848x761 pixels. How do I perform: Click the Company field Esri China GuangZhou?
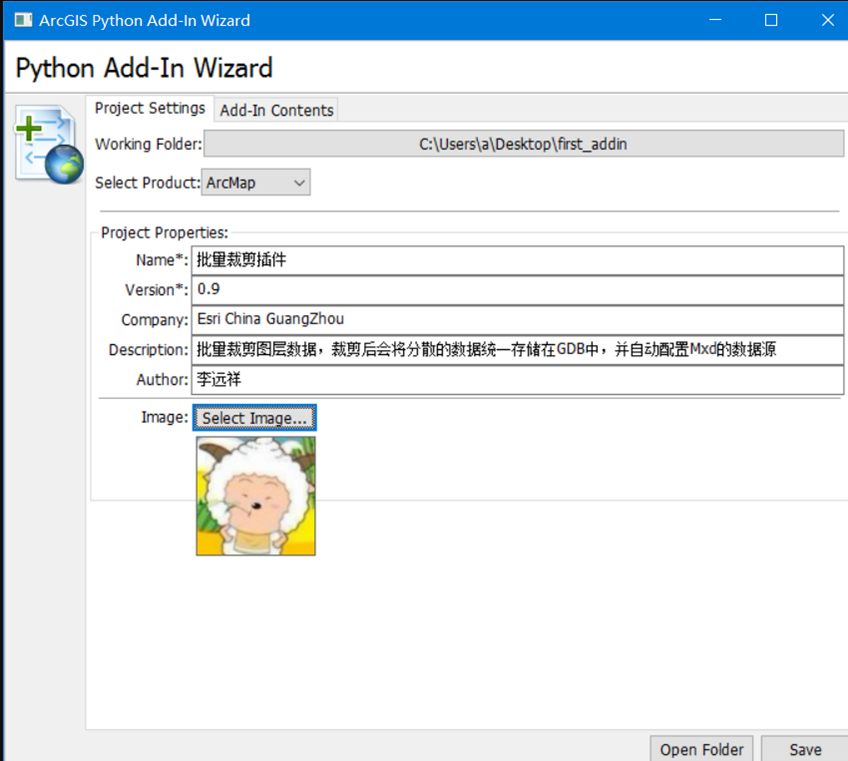(x=518, y=320)
